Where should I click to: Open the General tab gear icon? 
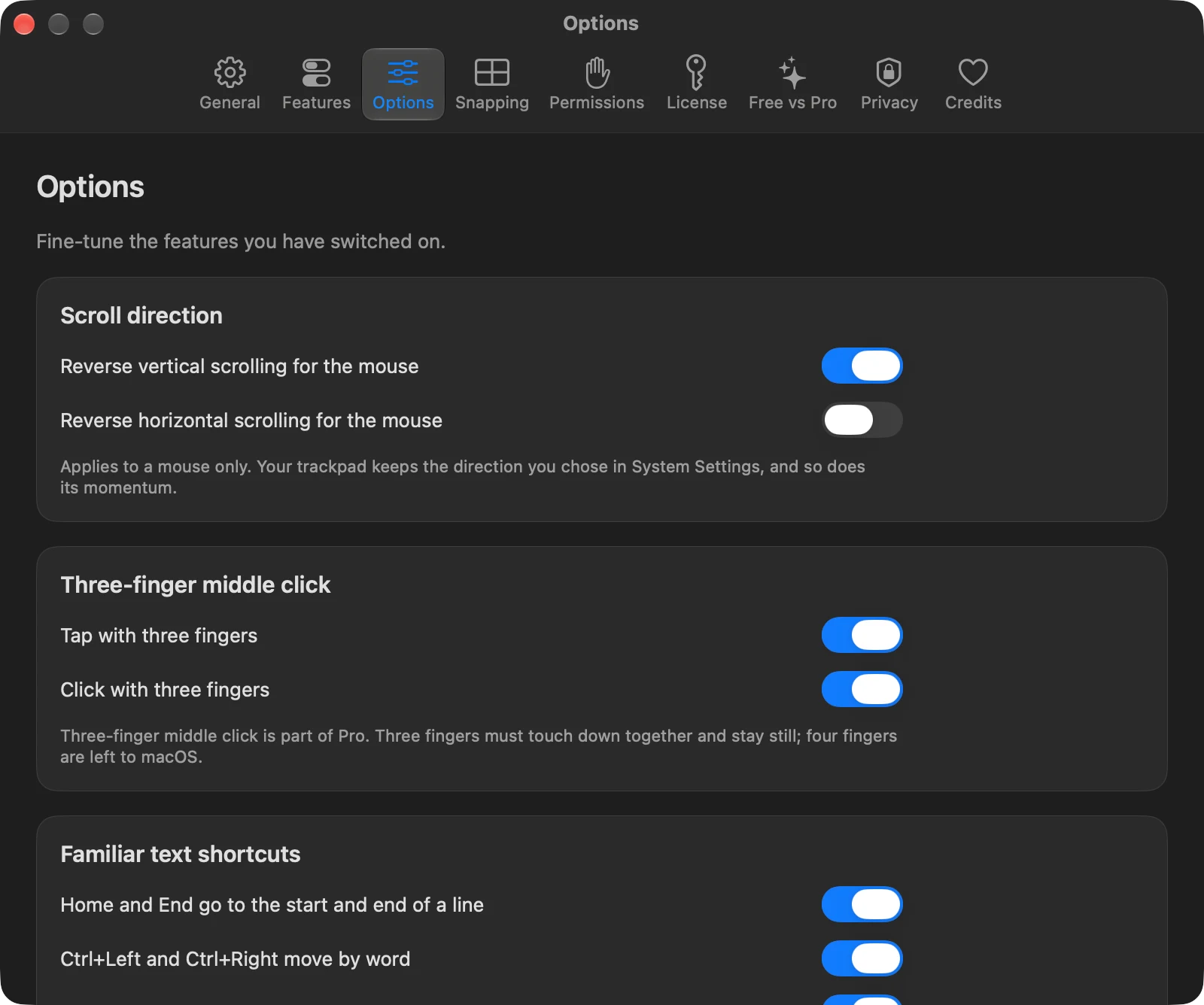pos(230,72)
